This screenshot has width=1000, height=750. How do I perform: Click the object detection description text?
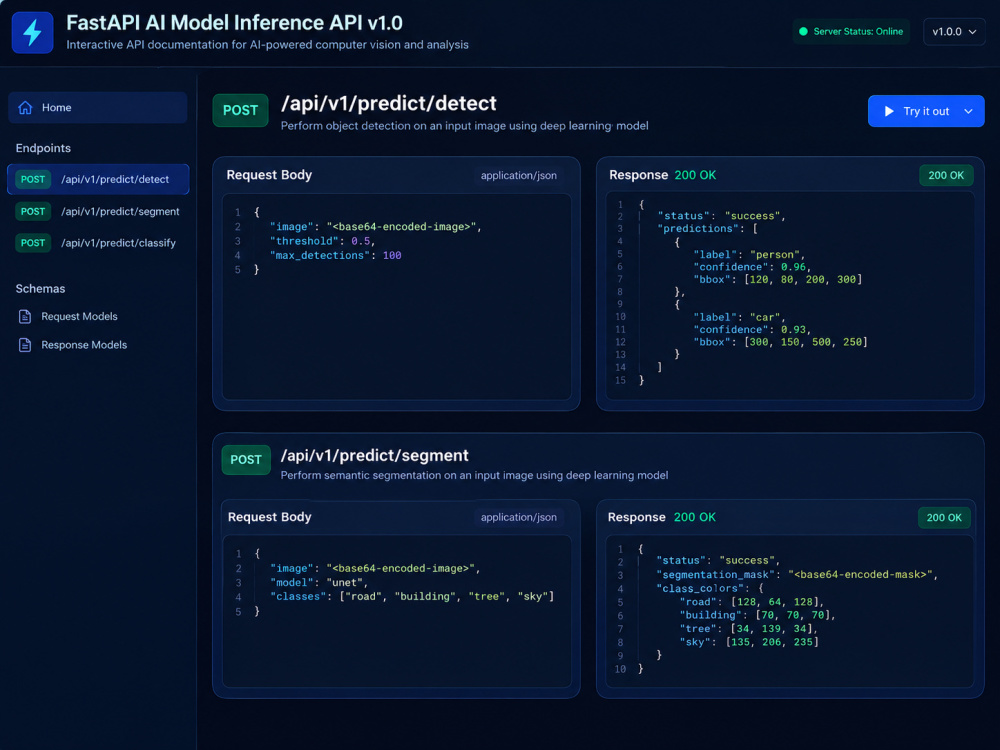(x=464, y=126)
